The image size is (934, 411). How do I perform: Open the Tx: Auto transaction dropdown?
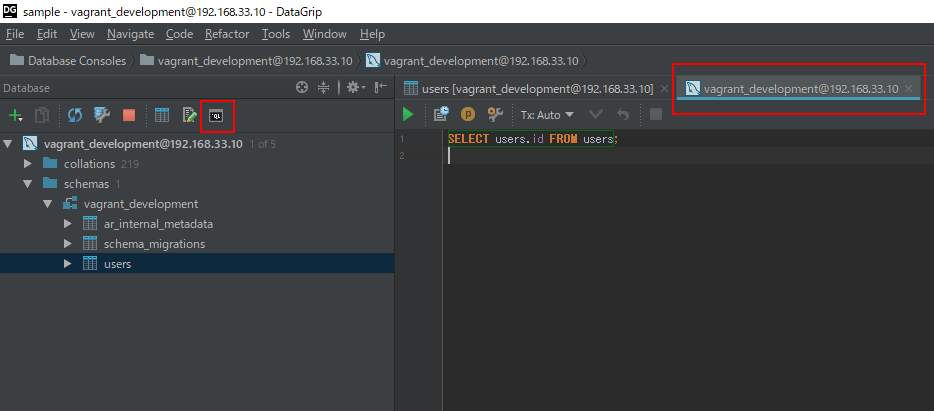(x=547, y=115)
